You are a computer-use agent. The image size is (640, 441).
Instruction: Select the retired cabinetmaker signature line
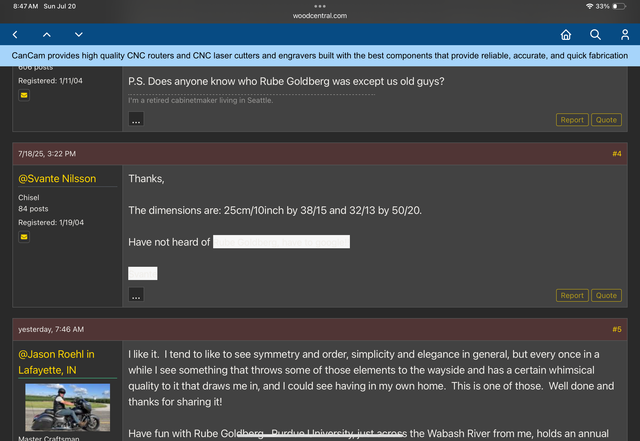[x=200, y=100]
